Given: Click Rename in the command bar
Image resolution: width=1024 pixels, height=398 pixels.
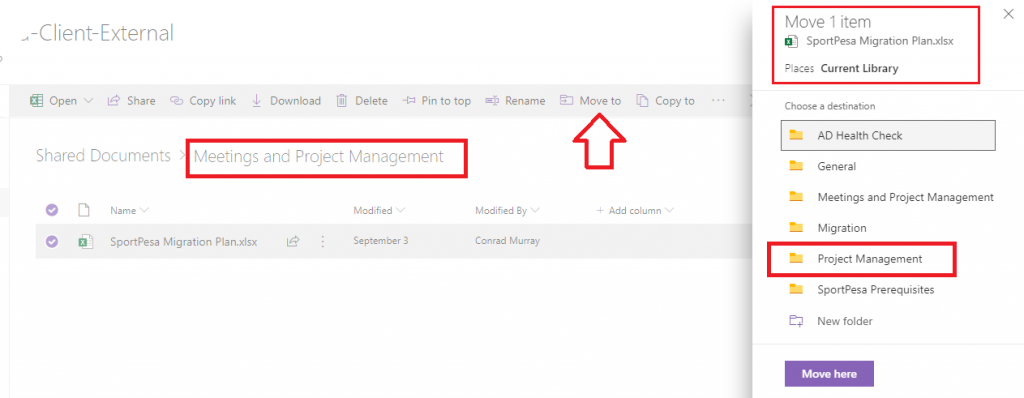Looking at the screenshot, I should click(x=515, y=101).
